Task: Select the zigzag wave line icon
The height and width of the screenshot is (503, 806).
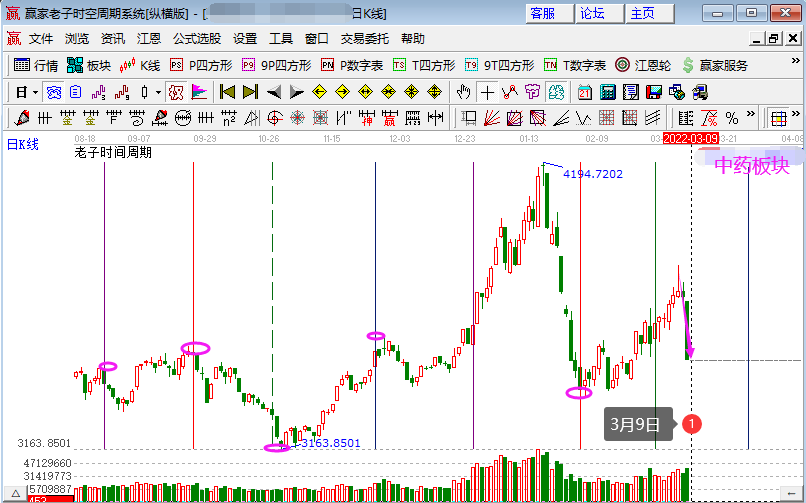Action: [x=584, y=118]
